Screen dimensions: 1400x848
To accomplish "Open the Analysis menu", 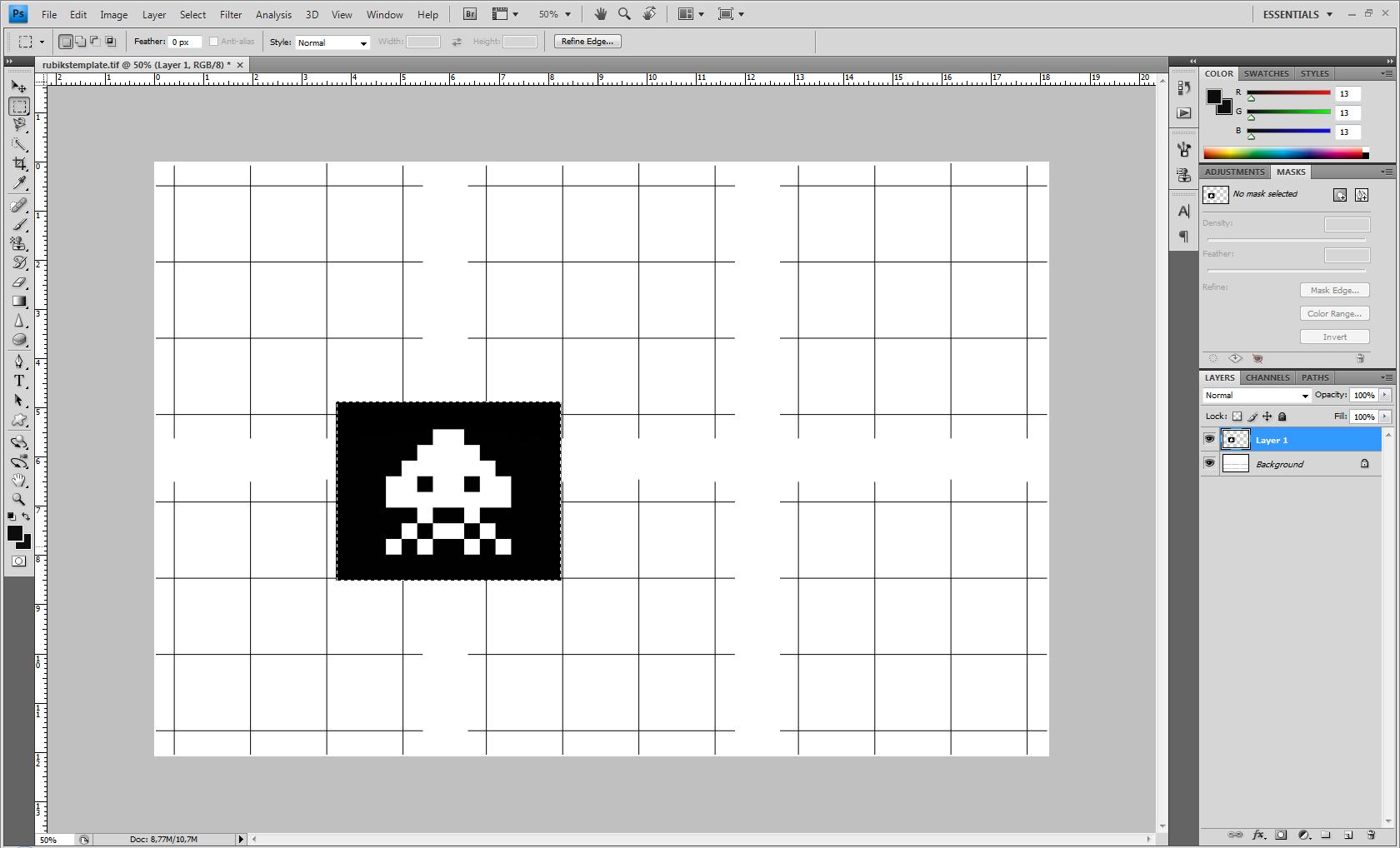I will pyautogui.click(x=273, y=14).
